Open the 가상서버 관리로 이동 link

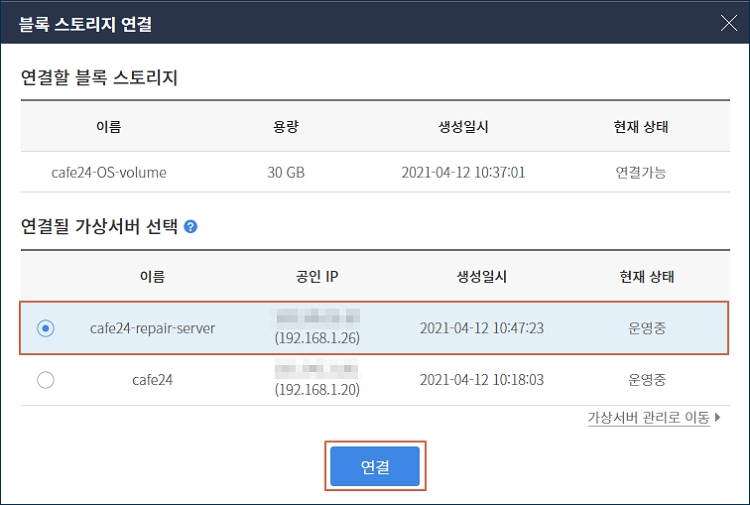649,417
